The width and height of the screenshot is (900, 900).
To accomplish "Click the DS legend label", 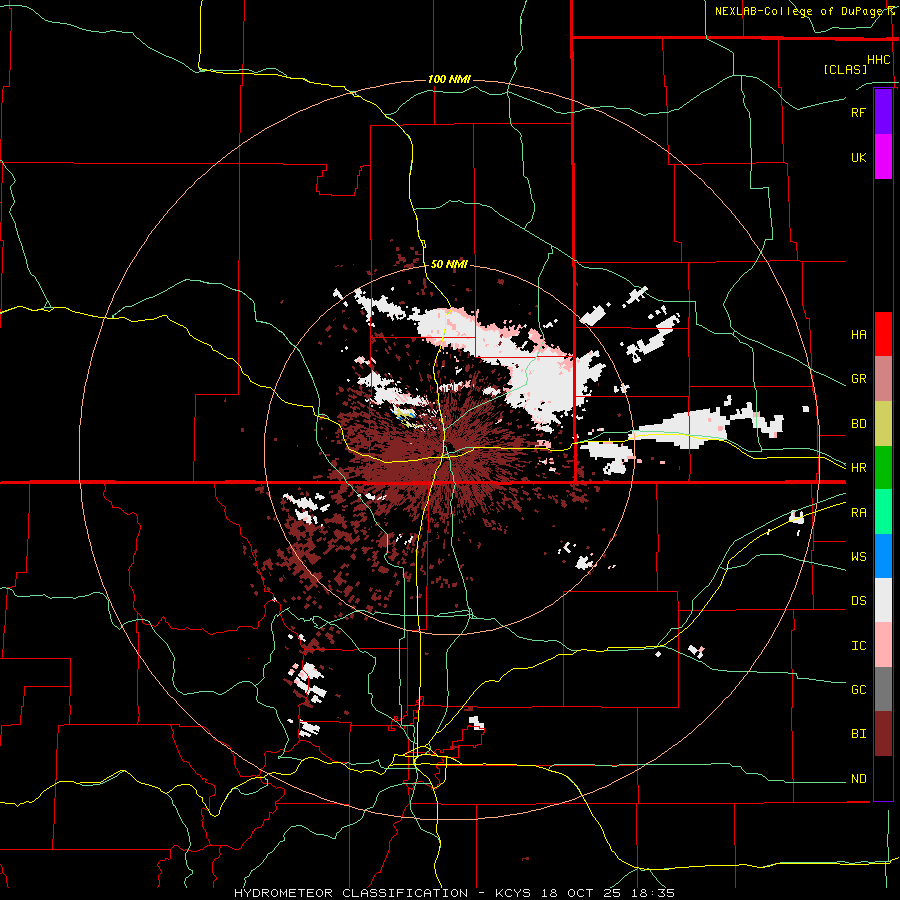I will [x=858, y=601].
